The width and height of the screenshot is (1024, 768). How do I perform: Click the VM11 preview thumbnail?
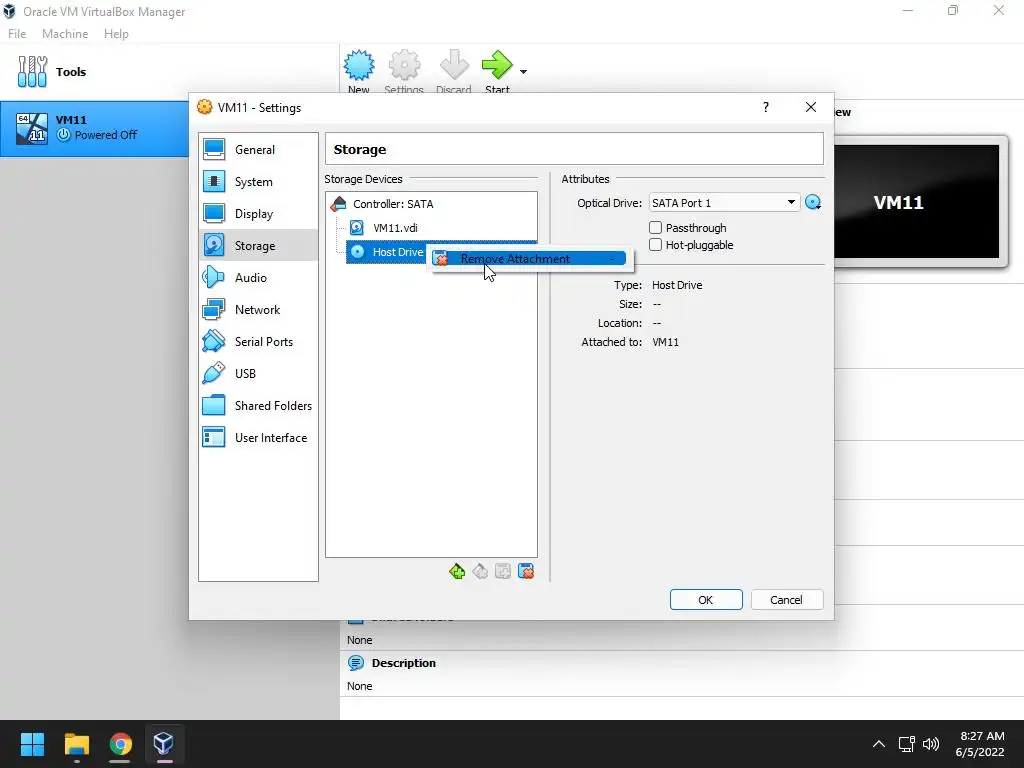point(916,202)
